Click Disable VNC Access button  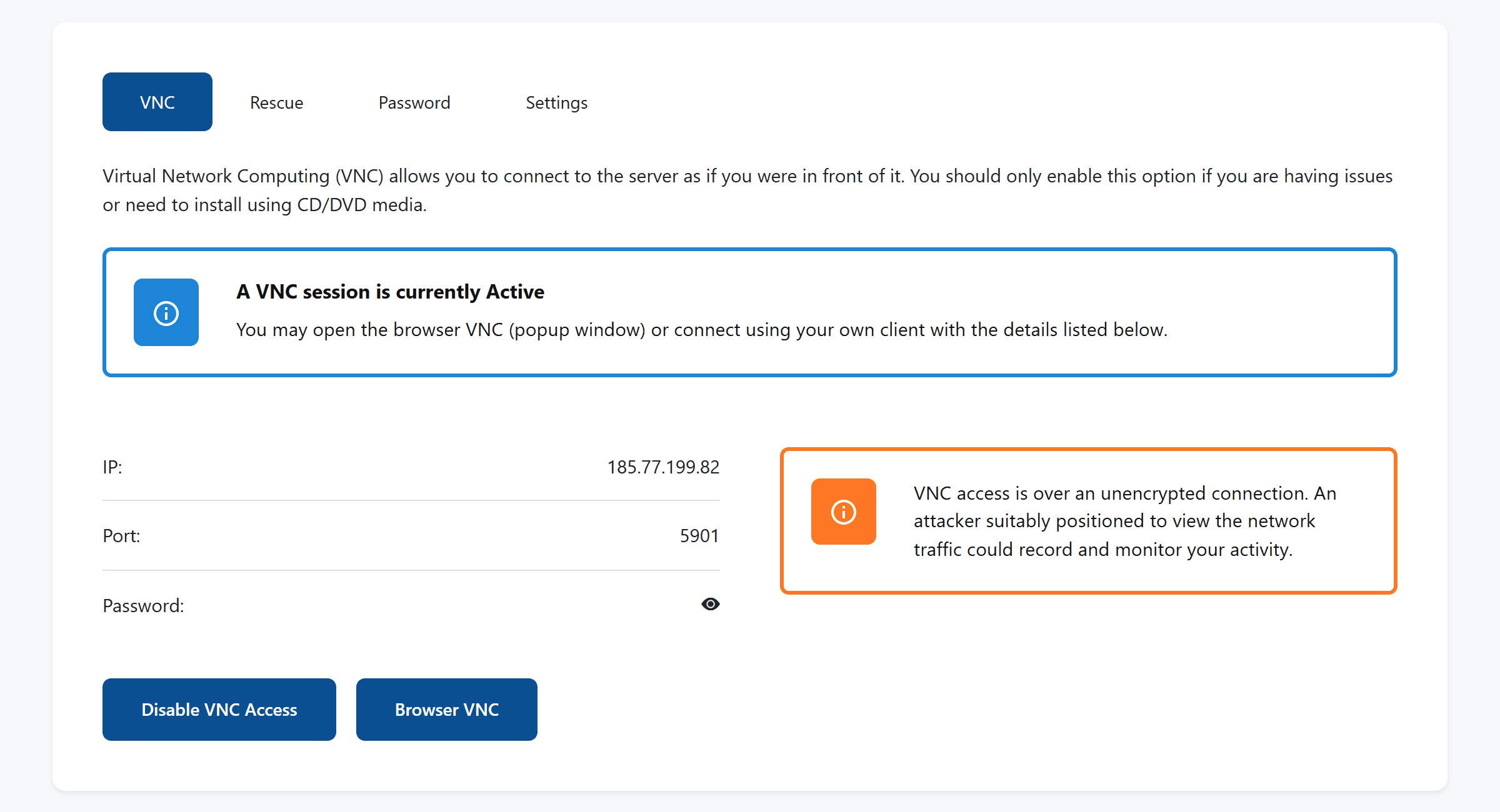click(x=219, y=710)
